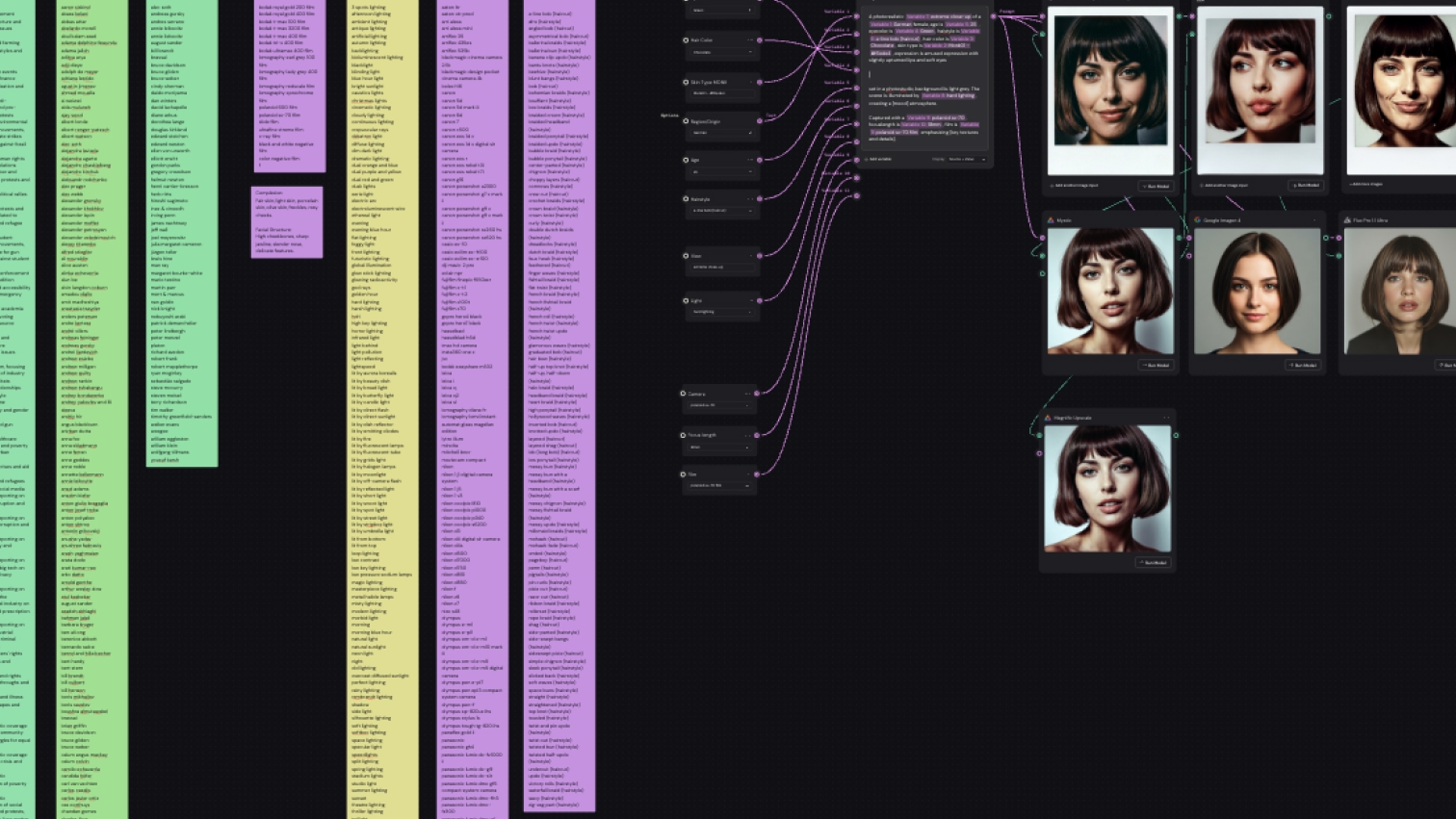
Task: Click the Age node's list icon
Action: [686, 160]
